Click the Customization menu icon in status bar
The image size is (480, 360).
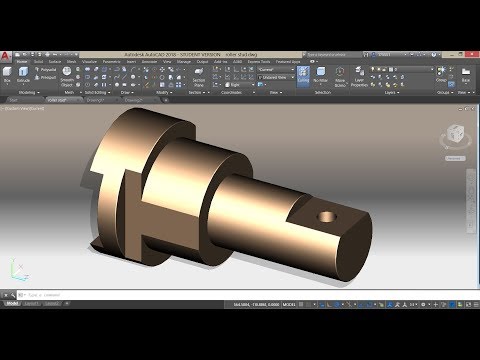pos(476,304)
